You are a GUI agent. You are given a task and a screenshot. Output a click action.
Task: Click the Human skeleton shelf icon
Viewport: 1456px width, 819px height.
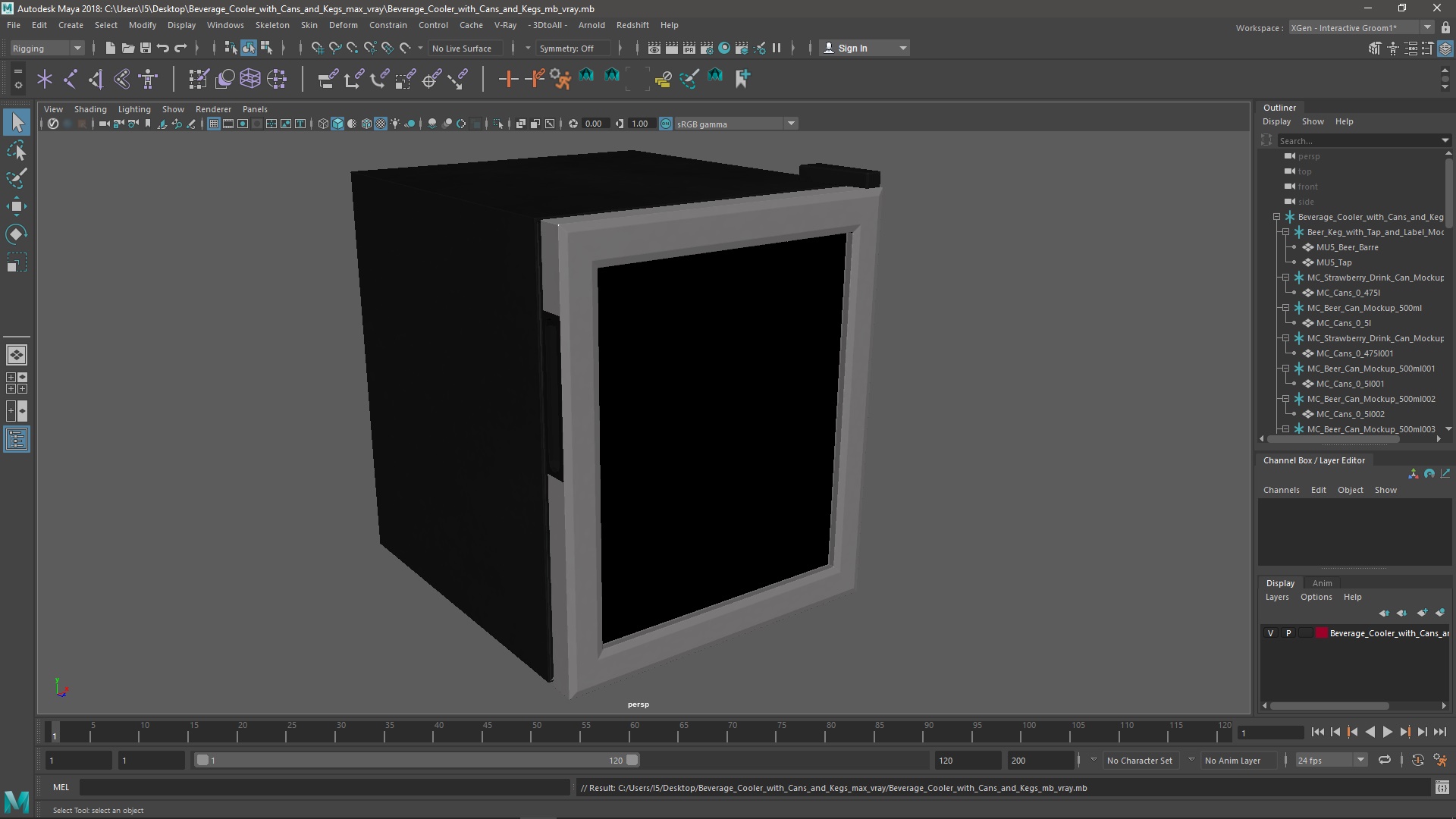pos(148,79)
